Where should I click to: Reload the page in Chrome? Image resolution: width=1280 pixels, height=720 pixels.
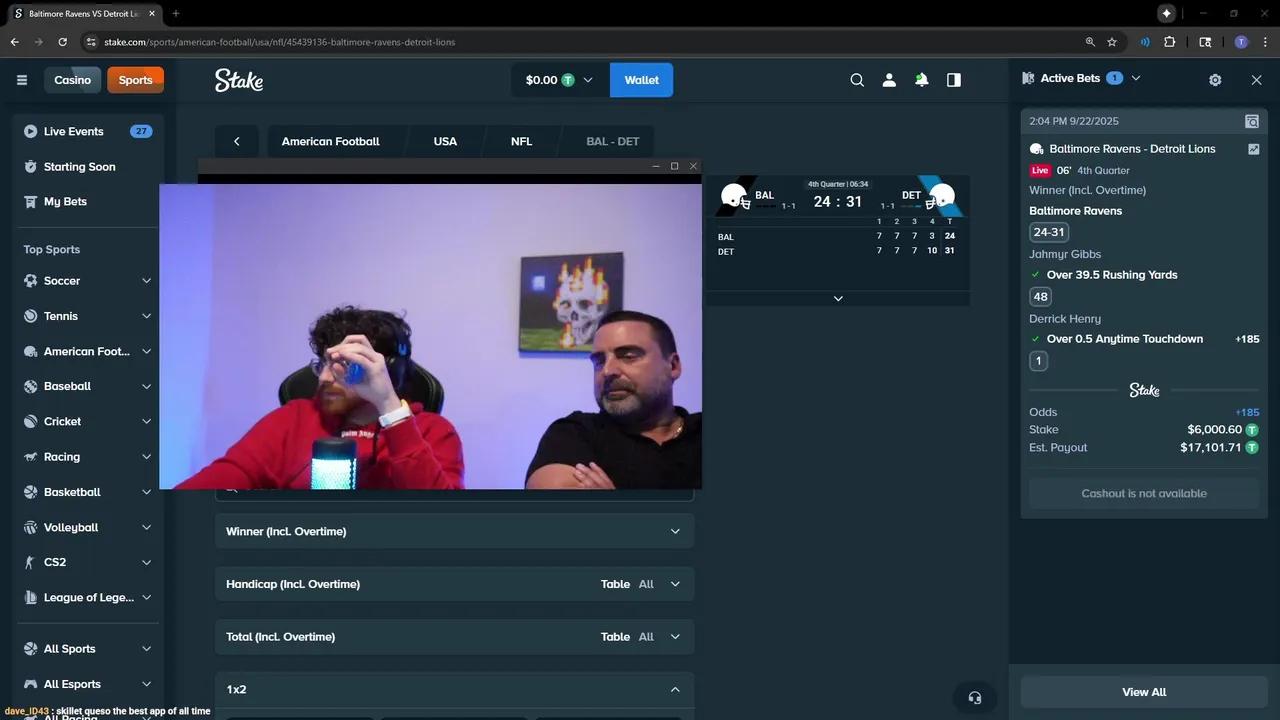coord(63,42)
